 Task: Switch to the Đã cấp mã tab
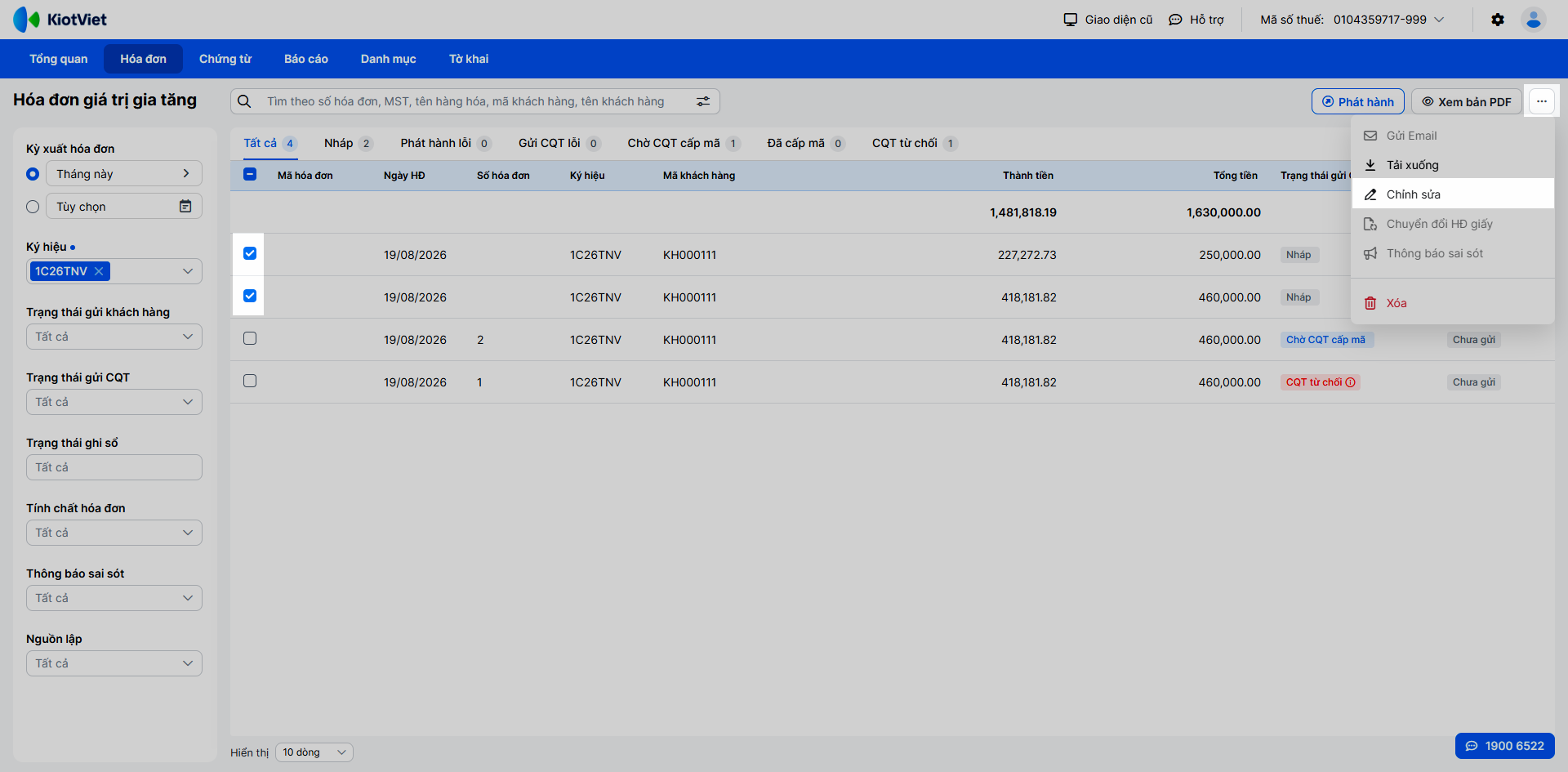tap(806, 143)
